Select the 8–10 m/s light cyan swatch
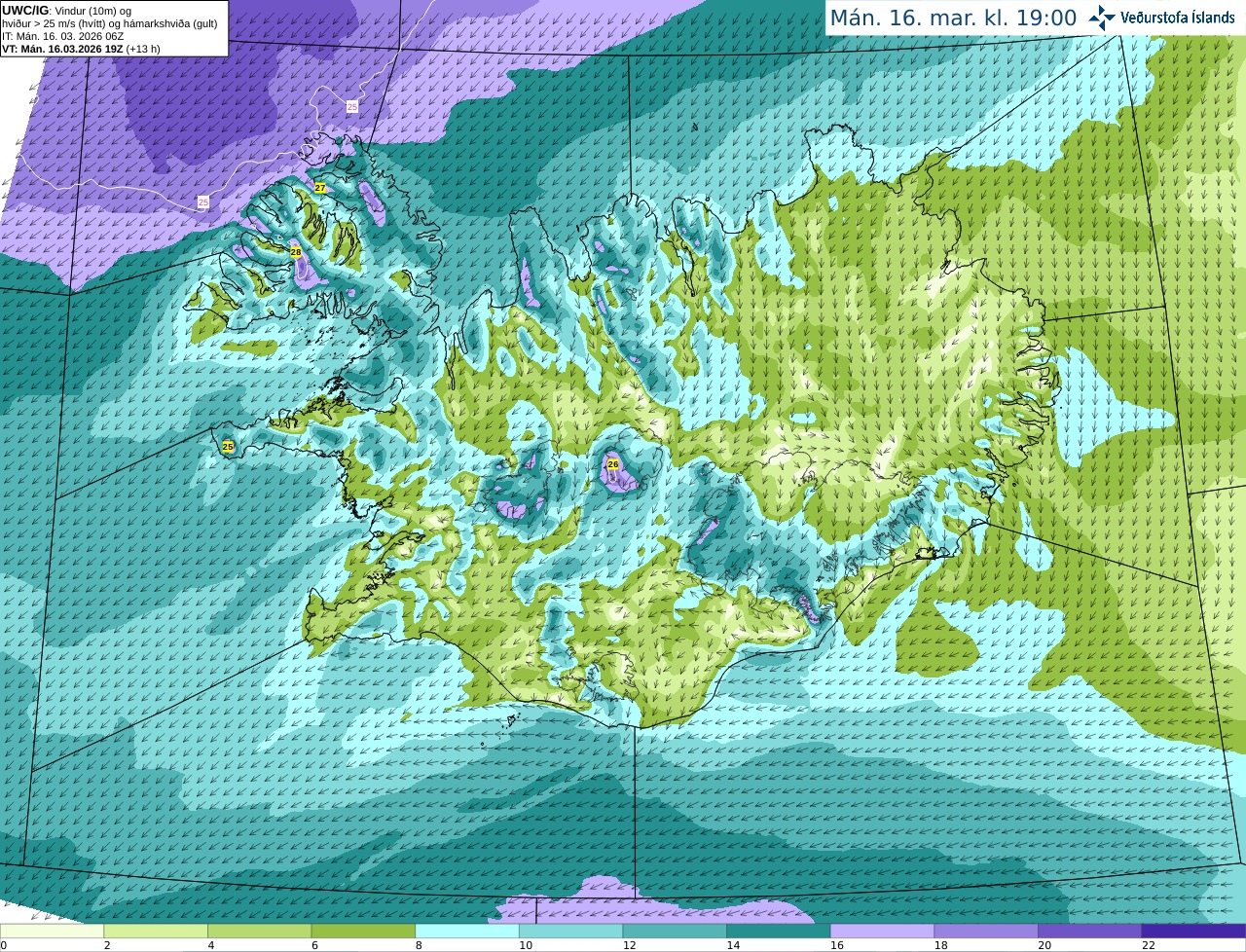Image resolution: width=1246 pixels, height=952 pixels. [467, 932]
